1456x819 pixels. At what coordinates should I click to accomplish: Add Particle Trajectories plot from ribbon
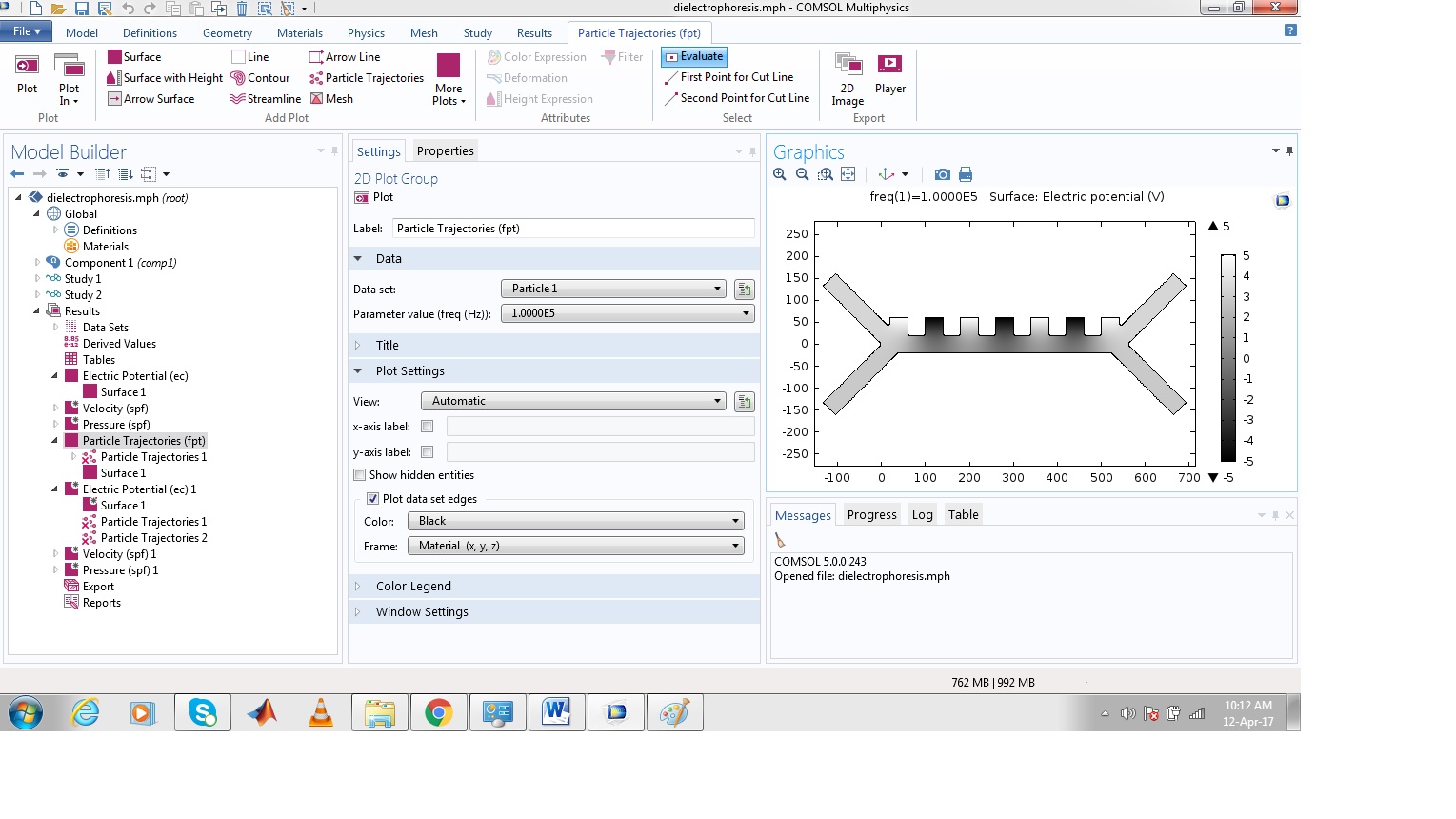click(x=366, y=78)
